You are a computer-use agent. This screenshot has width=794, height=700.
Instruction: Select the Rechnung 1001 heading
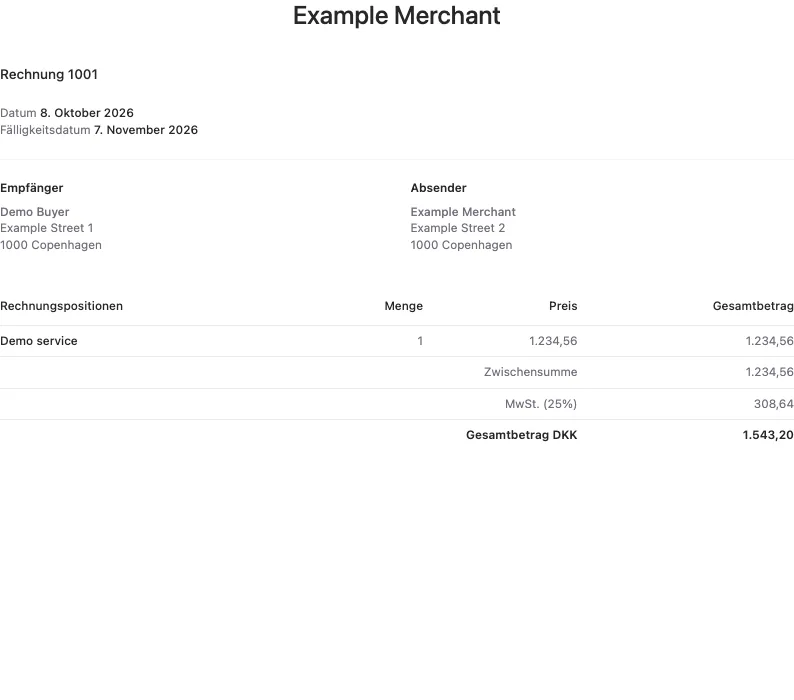49,74
